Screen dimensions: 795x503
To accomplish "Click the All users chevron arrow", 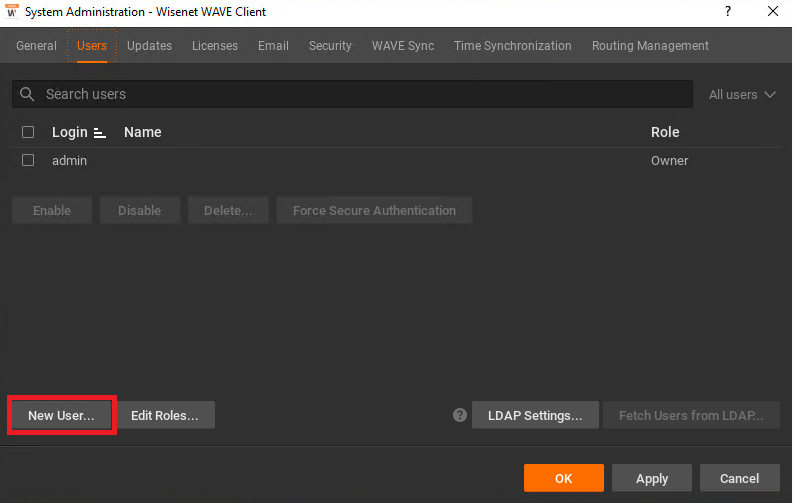I will click(x=770, y=94).
